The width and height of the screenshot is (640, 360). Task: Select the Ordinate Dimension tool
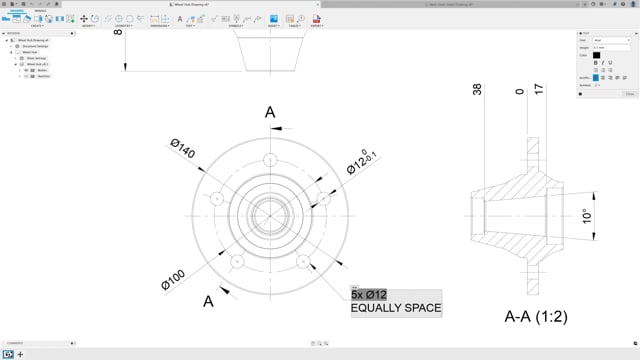(x=165, y=19)
